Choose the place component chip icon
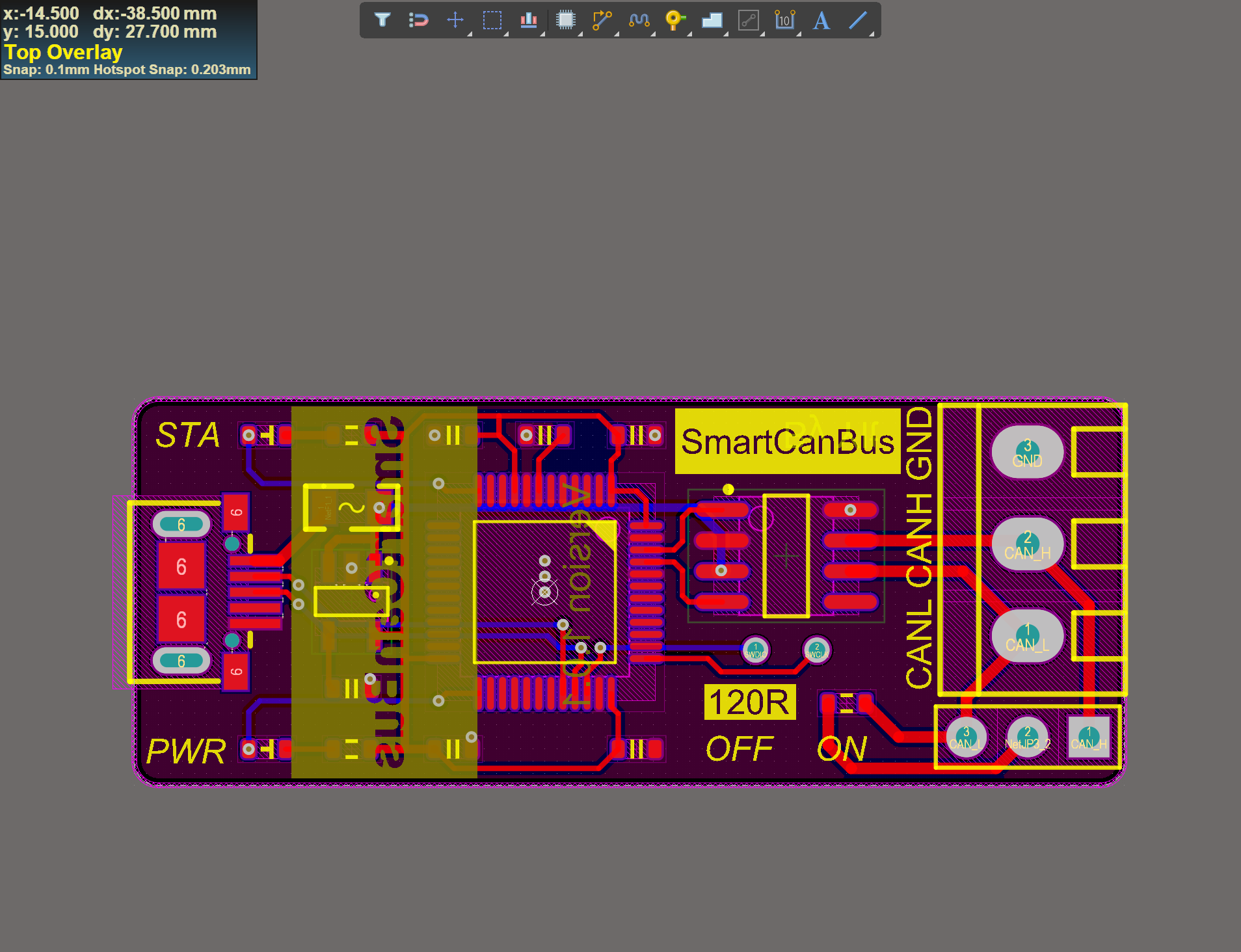The image size is (1241, 952). tap(566, 20)
